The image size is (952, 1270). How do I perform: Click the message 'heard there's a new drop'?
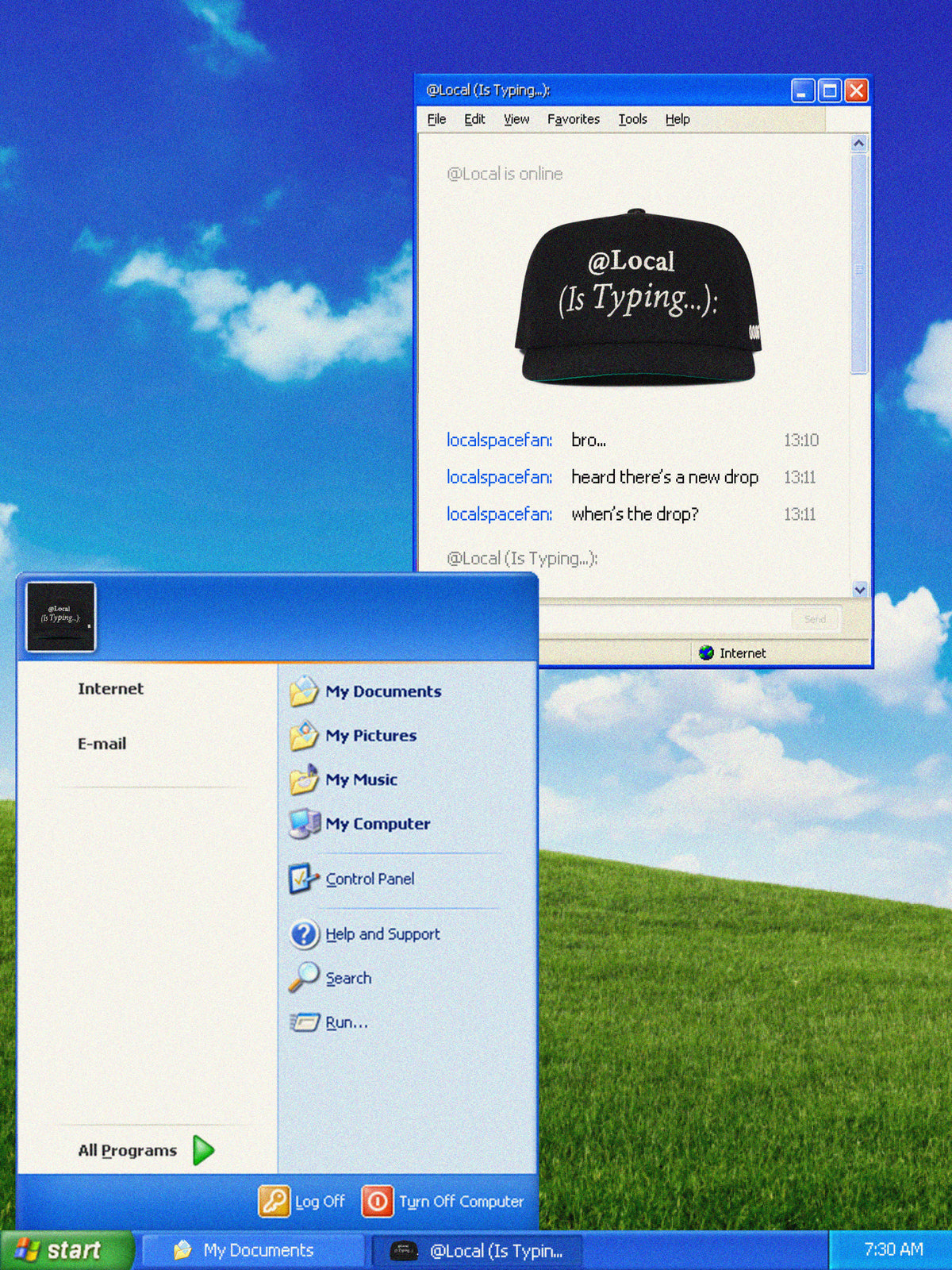pyautogui.click(x=665, y=477)
